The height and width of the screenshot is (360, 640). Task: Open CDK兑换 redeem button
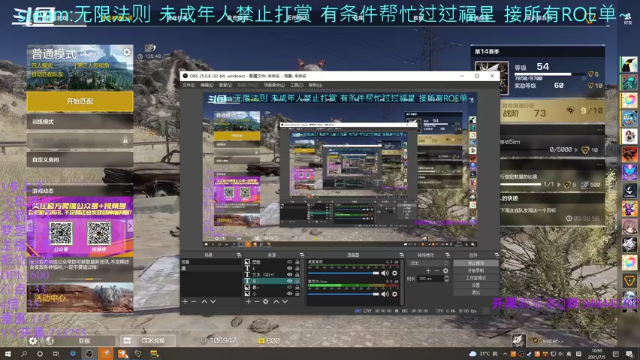149,340
